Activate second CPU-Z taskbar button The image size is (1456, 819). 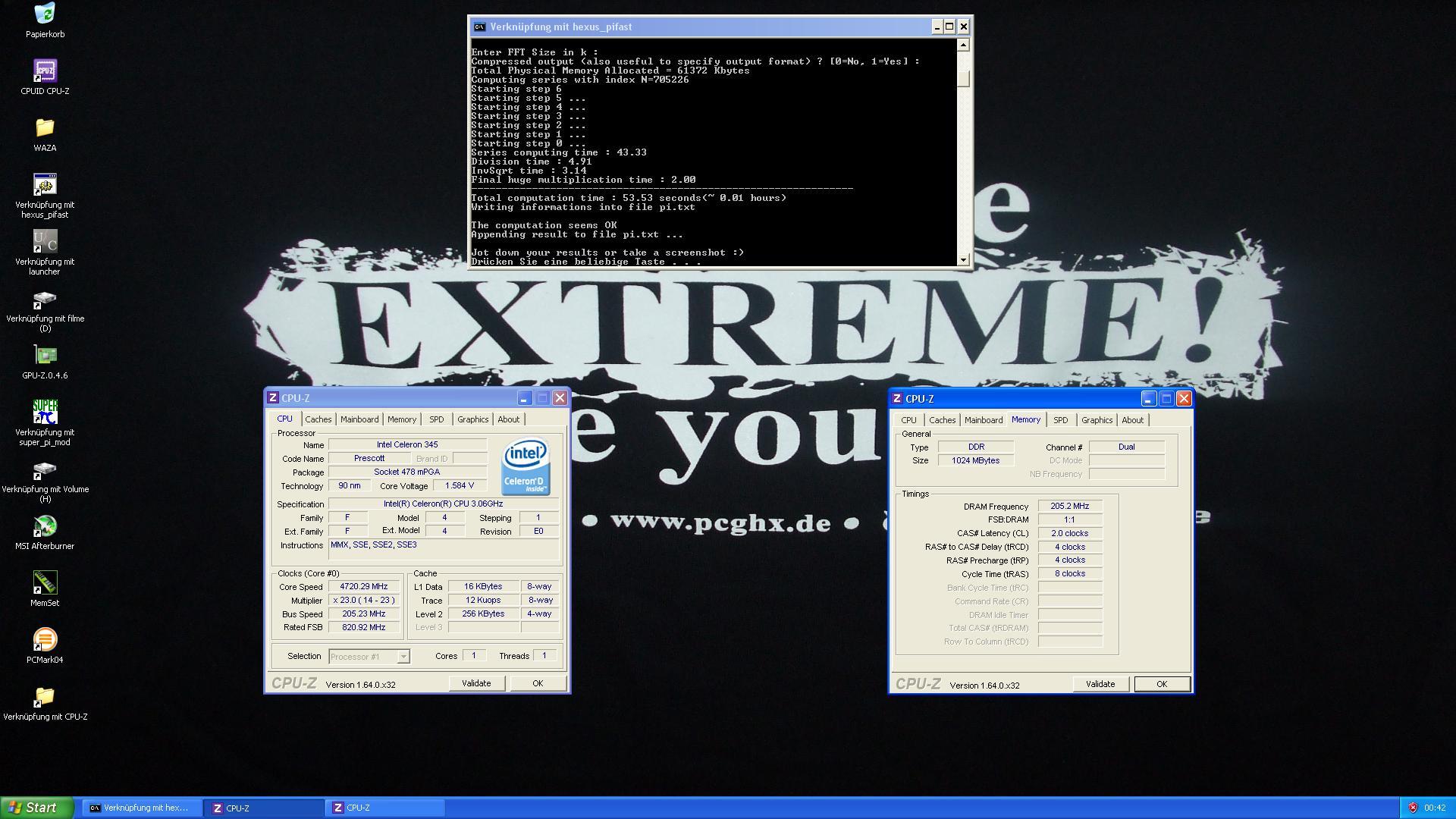tap(384, 808)
